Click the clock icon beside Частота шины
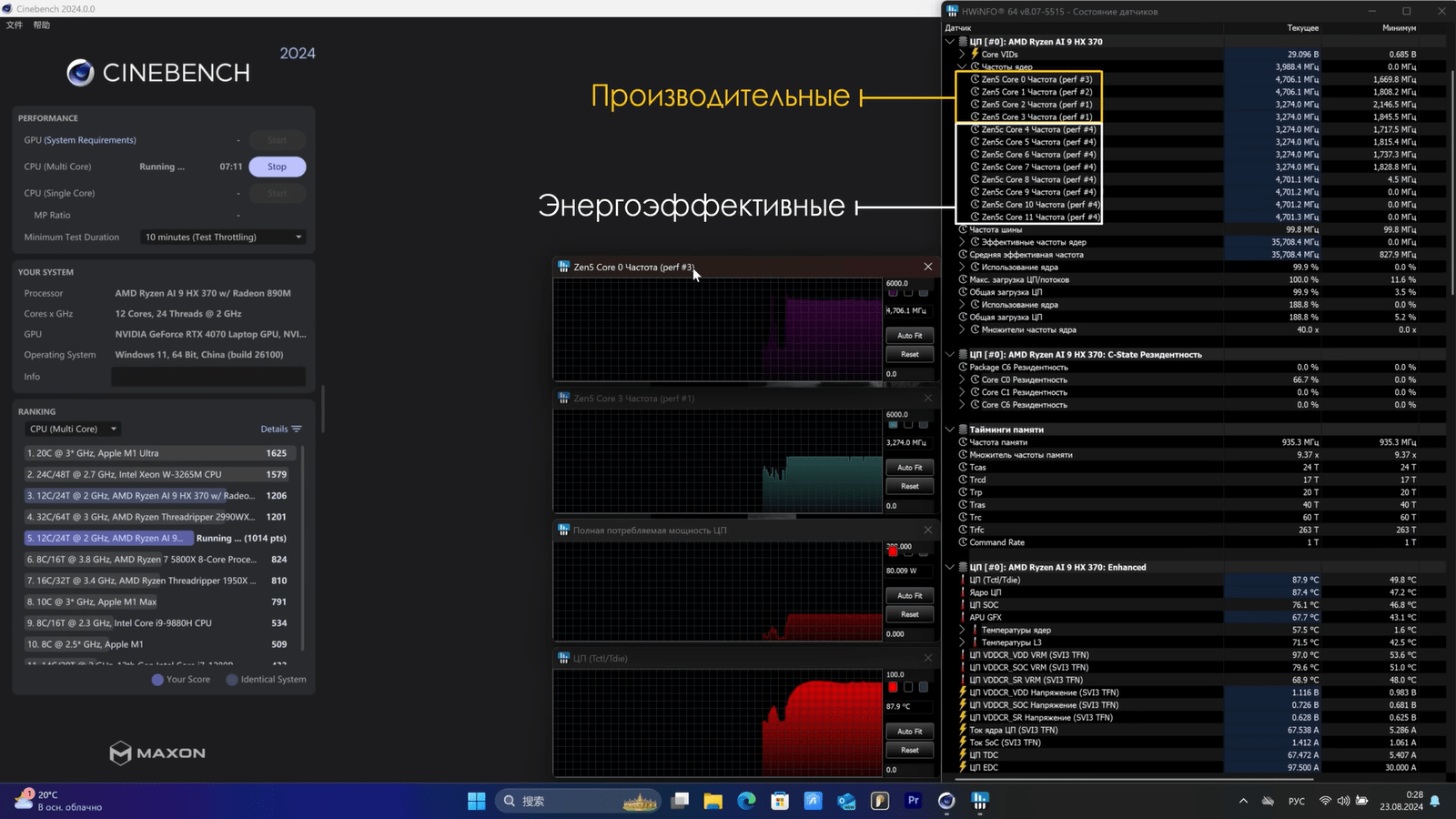Screen dimensions: 1456x819 point(963,229)
